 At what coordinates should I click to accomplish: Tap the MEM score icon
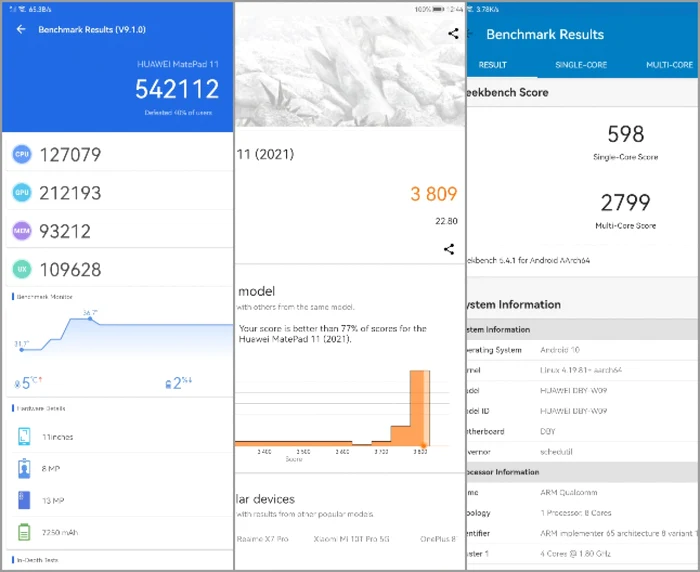tap(21, 231)
